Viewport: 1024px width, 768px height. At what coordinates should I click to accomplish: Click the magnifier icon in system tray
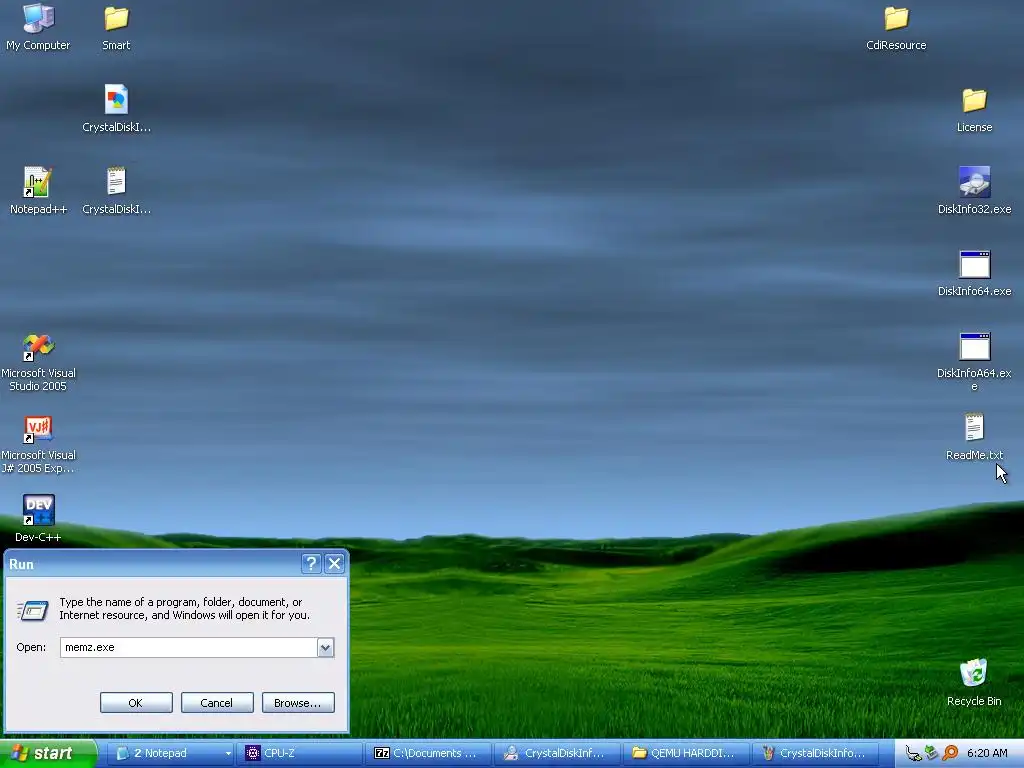pyautogui.click(x=950, y=753)
